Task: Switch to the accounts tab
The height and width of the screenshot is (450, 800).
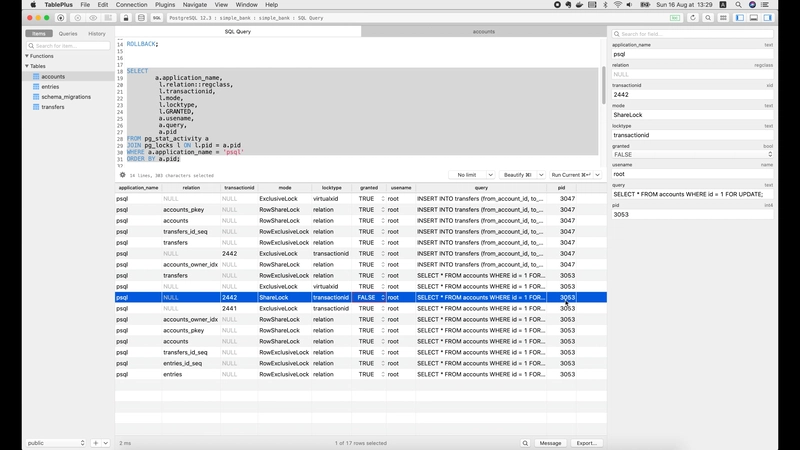Action: (x=484, y=32)
